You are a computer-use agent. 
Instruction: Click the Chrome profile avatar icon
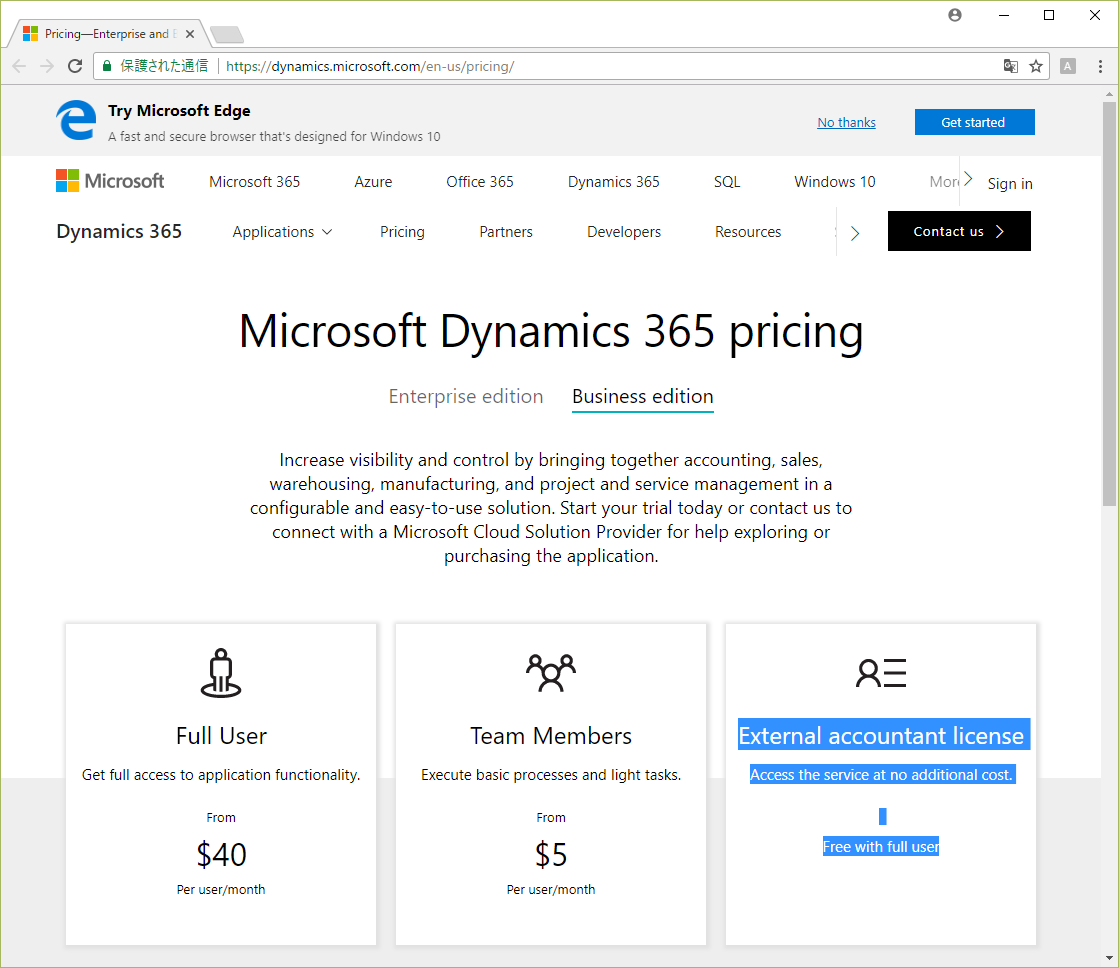click(955, 15)
